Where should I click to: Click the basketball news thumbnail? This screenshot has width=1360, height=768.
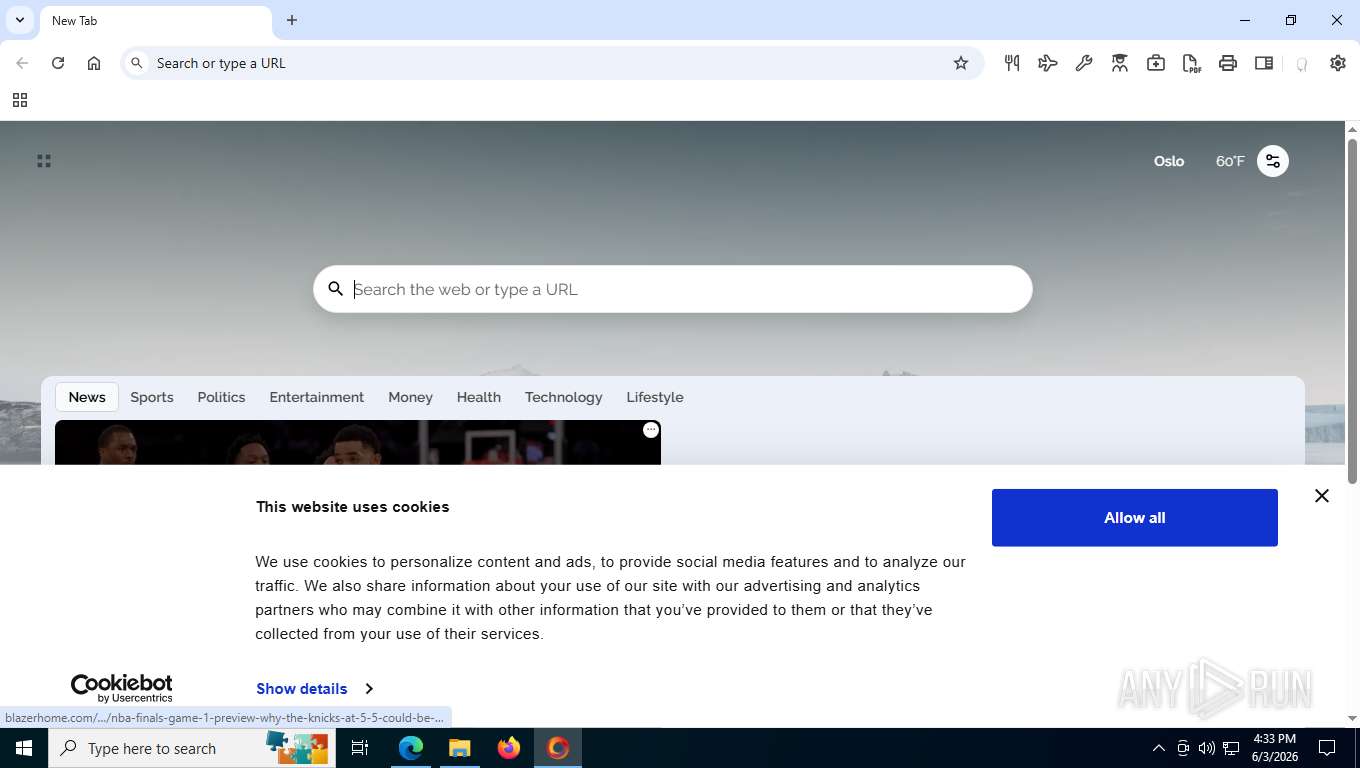coord(358,442)
